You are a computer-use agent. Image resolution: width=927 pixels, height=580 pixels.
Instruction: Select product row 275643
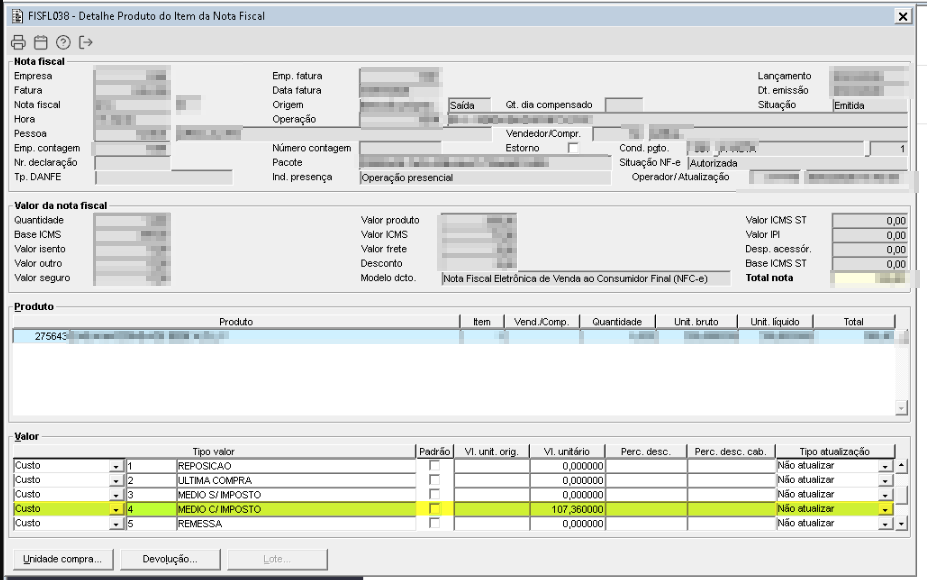click(x=454, y=336)
